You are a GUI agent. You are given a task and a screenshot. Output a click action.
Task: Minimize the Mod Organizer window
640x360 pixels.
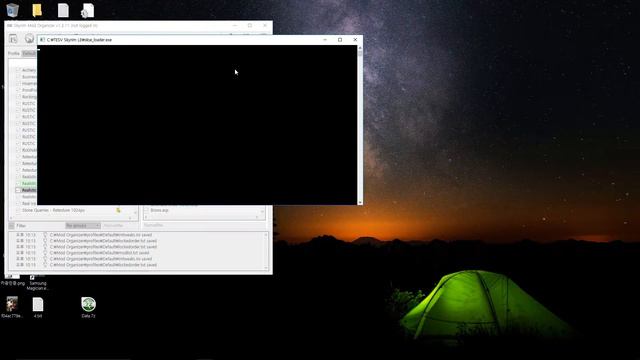235,25
